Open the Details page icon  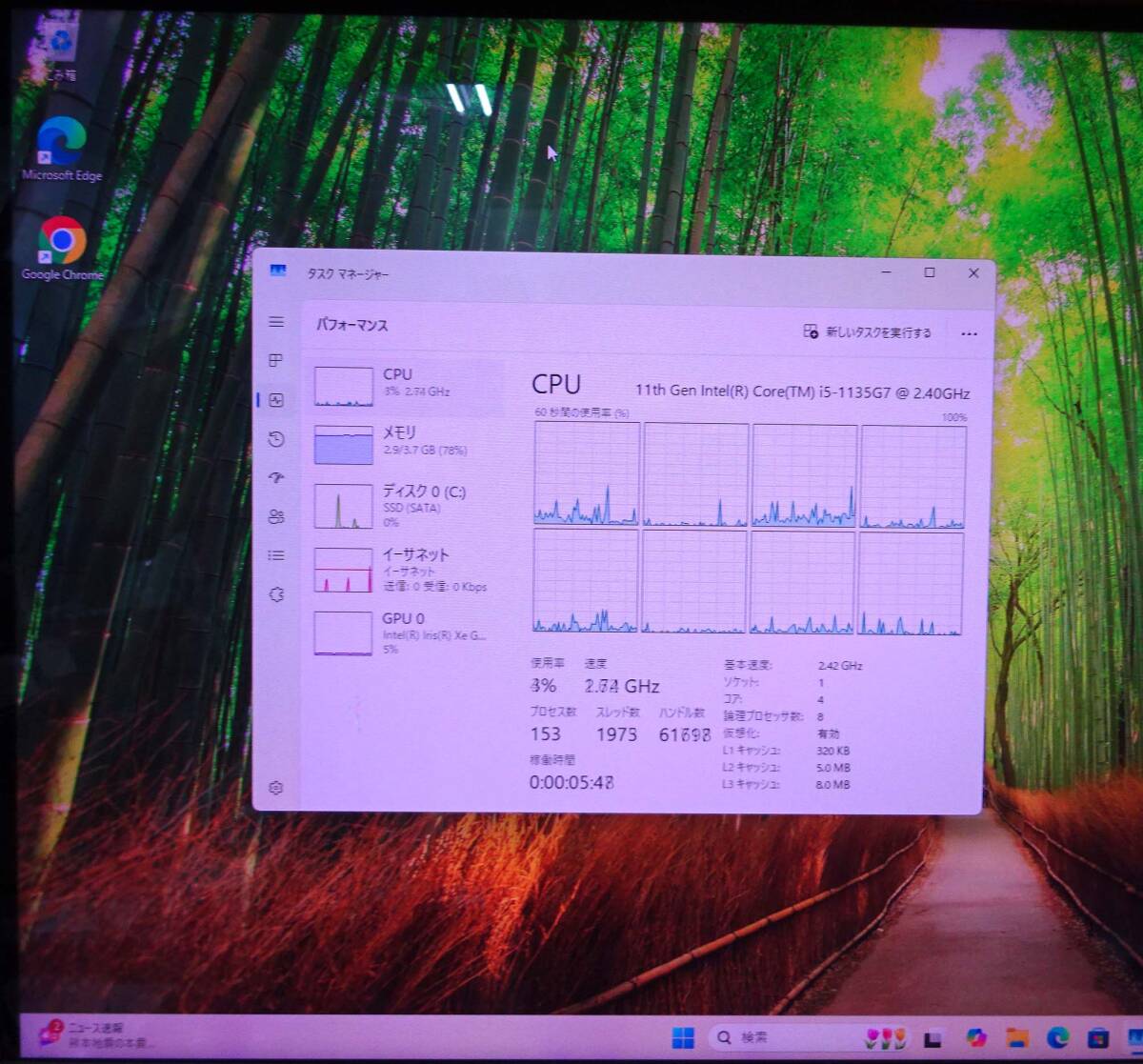click(x=276, y=555)
